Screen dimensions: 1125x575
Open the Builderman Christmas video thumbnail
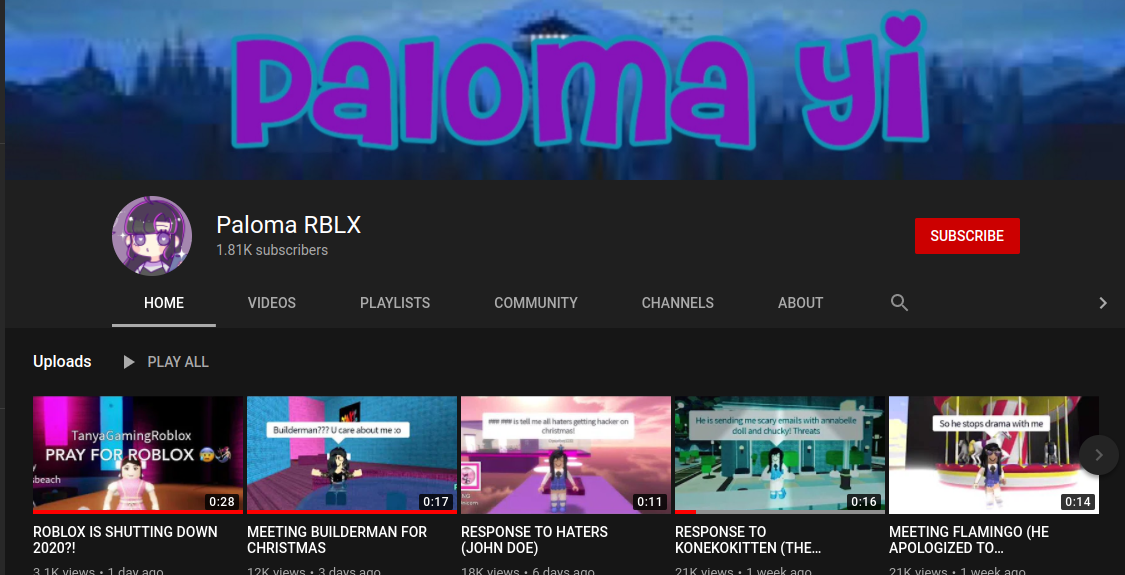coord(352,454)
